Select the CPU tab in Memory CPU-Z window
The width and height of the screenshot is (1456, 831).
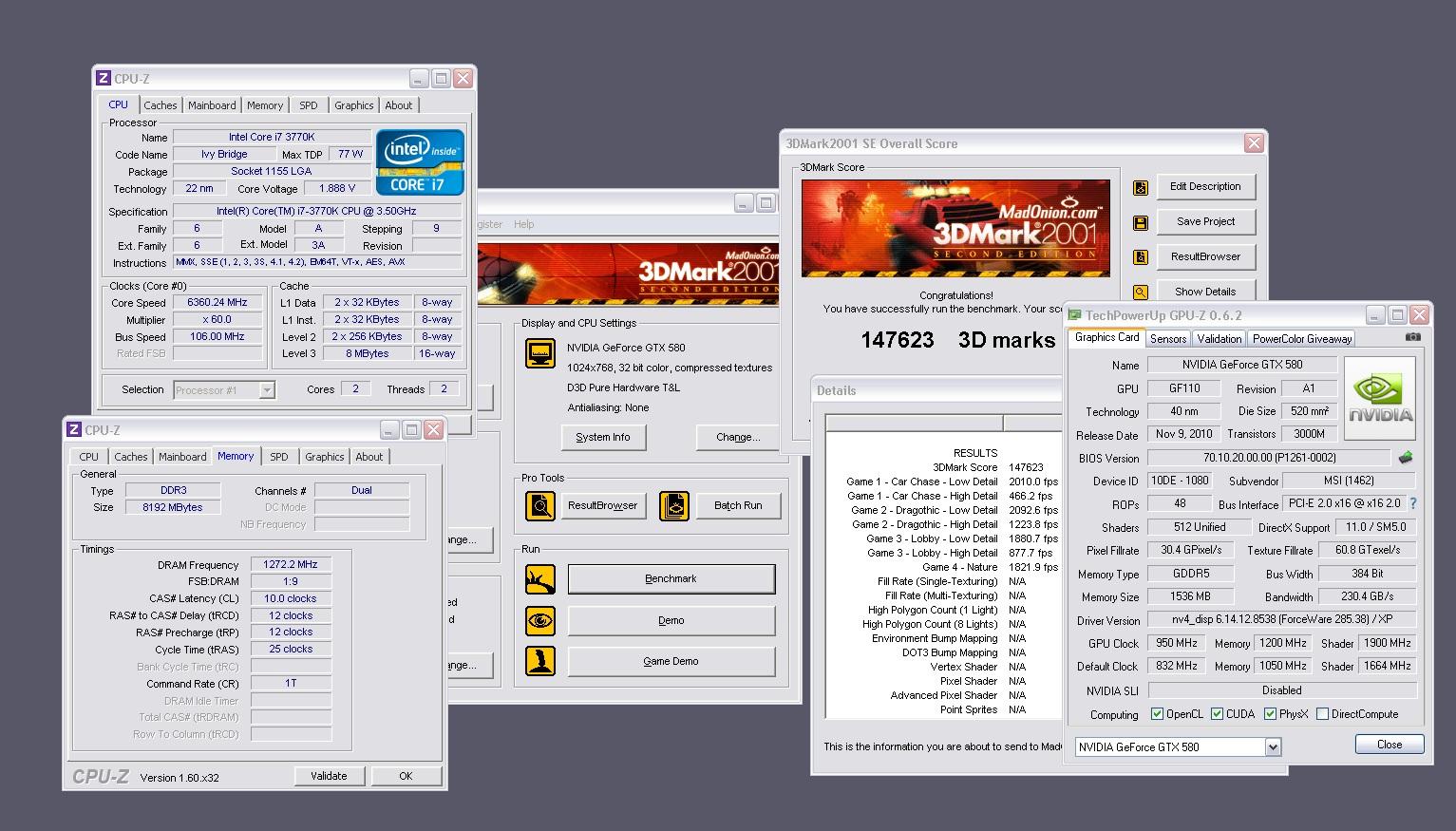pyautogui.click(x=89, y=457)
